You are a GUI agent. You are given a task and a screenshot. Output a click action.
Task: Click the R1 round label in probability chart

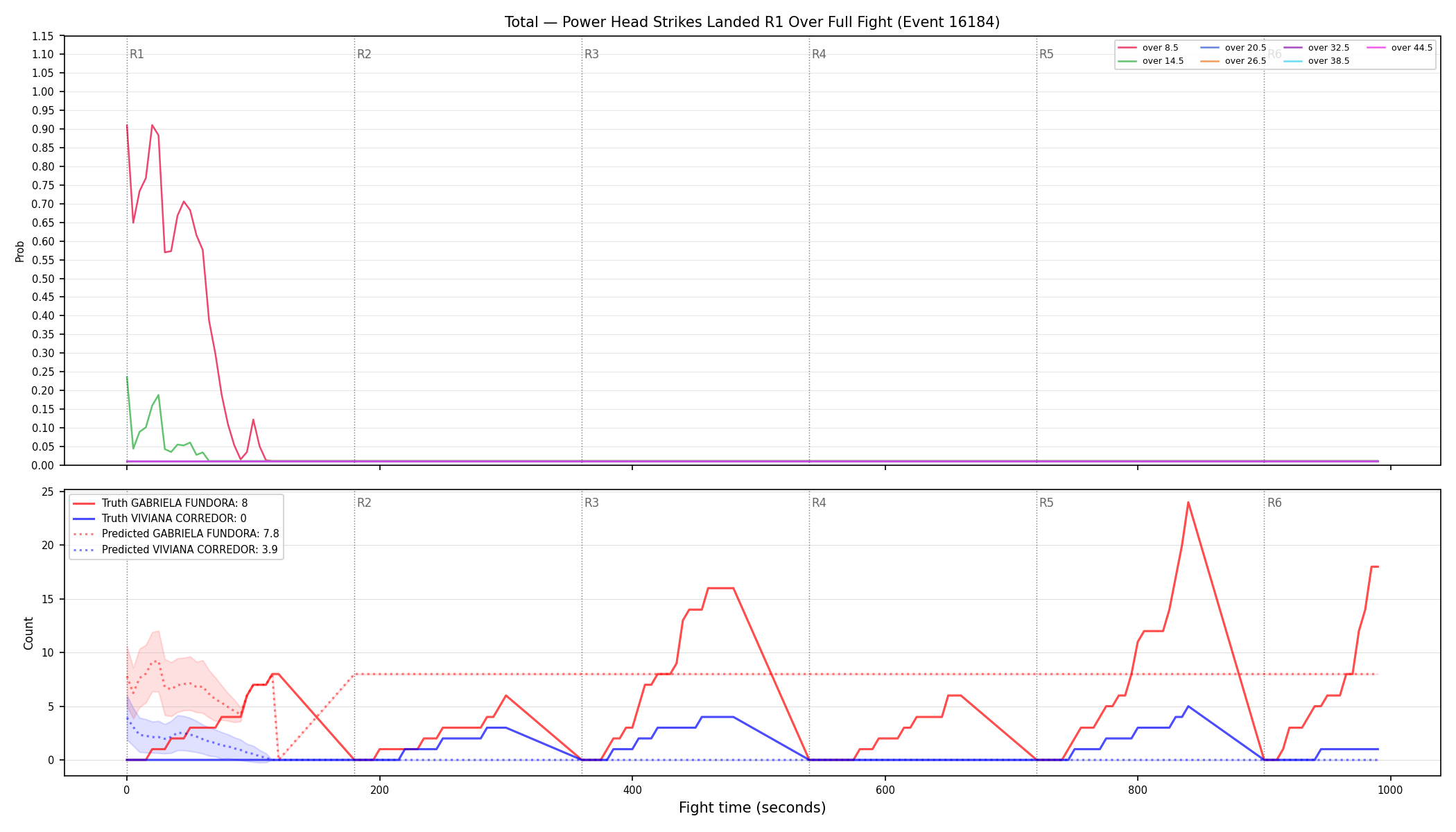click(x=137, y=54)
